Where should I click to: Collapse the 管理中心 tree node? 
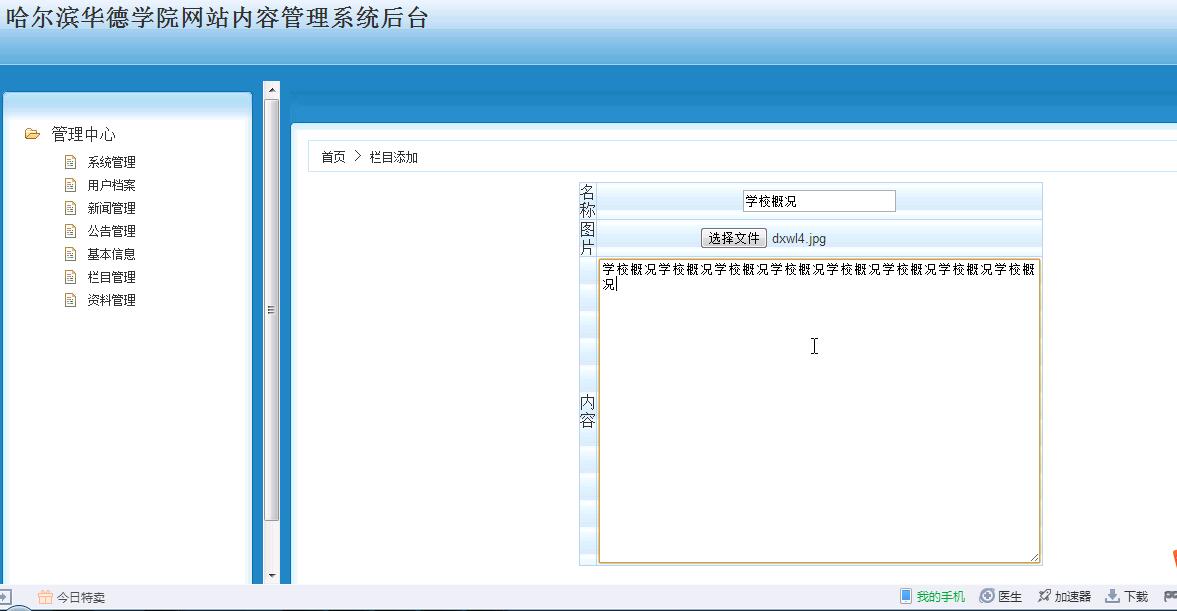(x=83, y=134)
